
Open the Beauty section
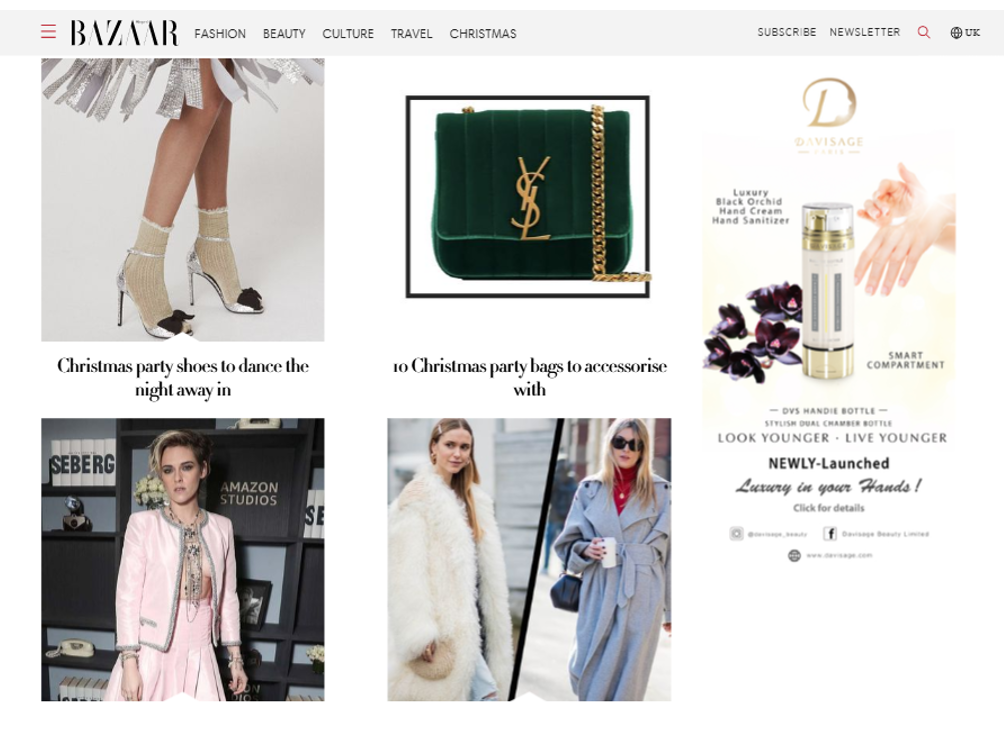pyautogui.click(x=284, y=33)
